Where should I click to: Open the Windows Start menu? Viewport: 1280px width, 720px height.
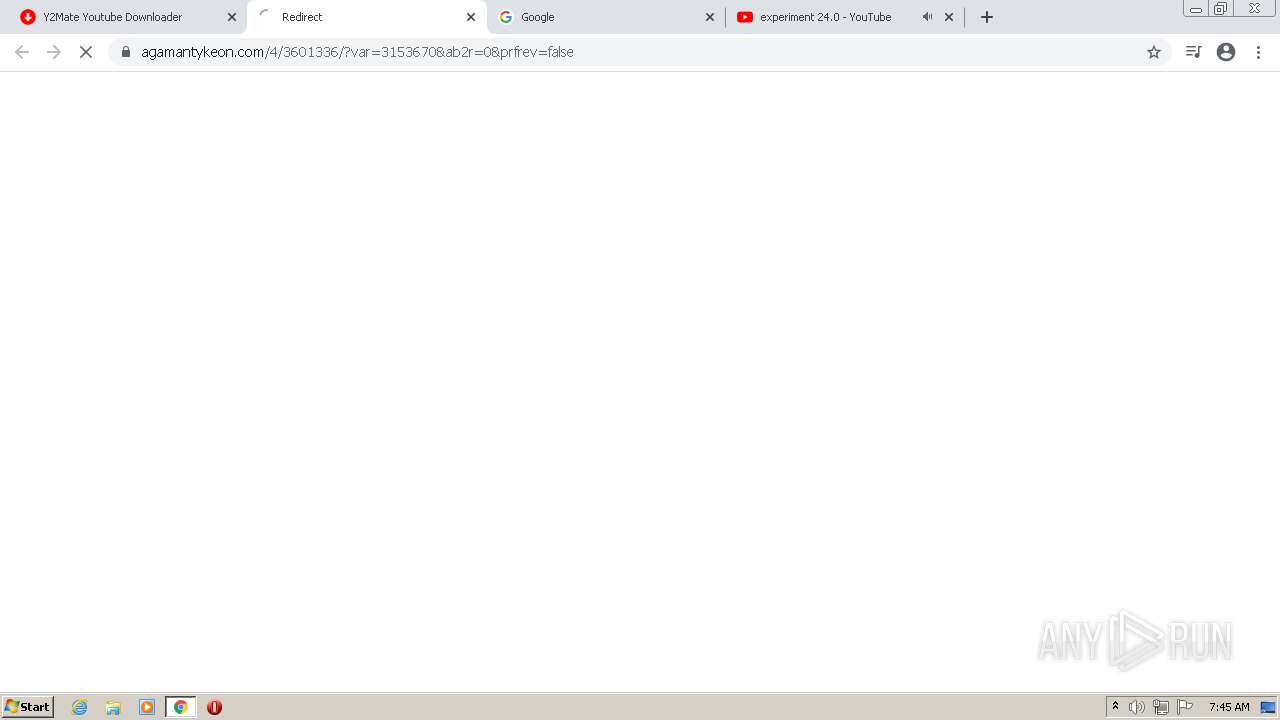pyautogui.click(x=28, y=707)
